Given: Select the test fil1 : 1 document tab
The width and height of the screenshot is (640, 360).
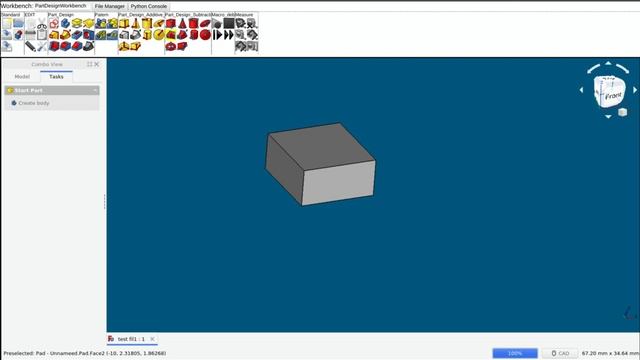Looking at the screenshot, I should click(131, 339).
